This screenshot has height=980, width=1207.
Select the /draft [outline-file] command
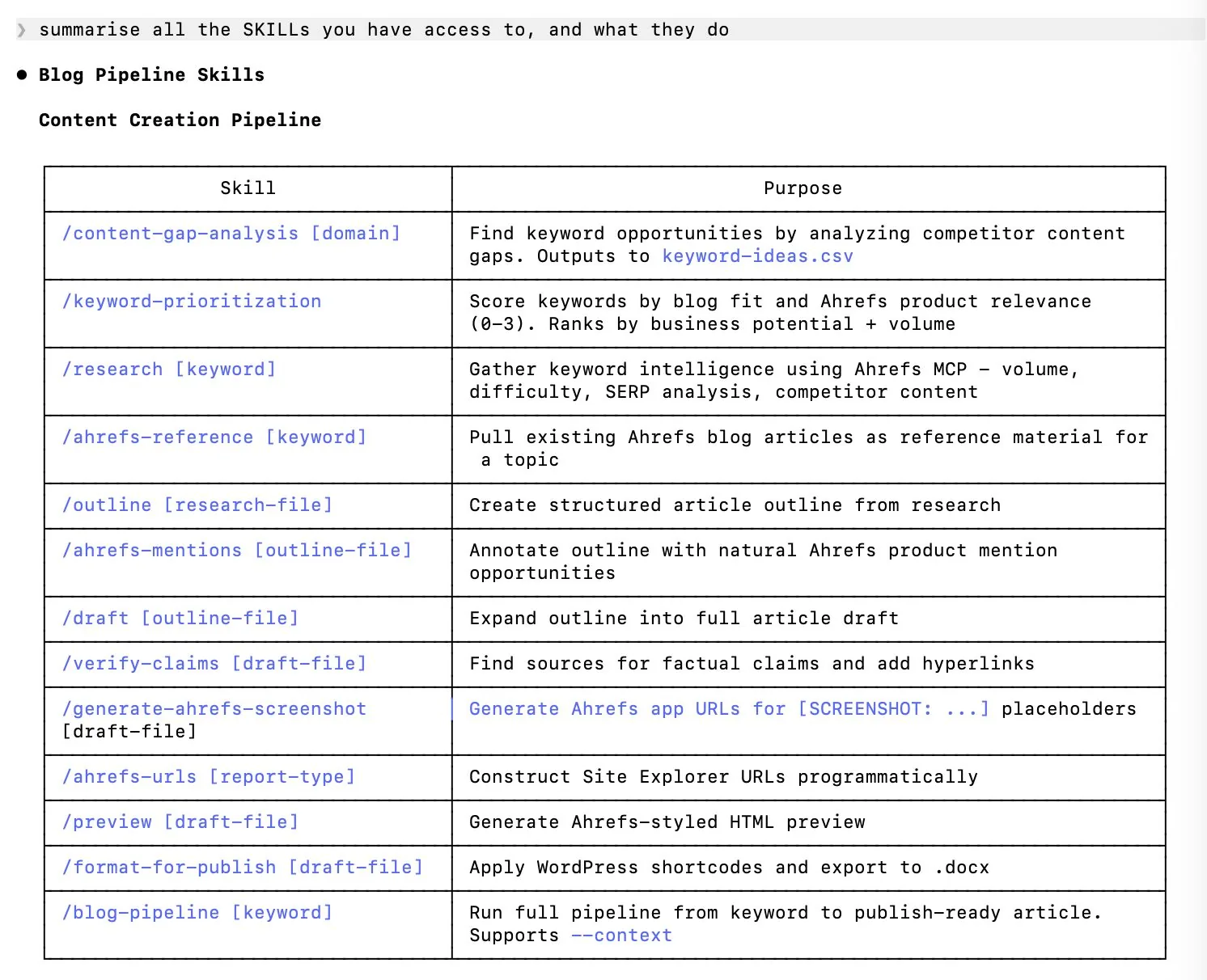click(180, 619)
